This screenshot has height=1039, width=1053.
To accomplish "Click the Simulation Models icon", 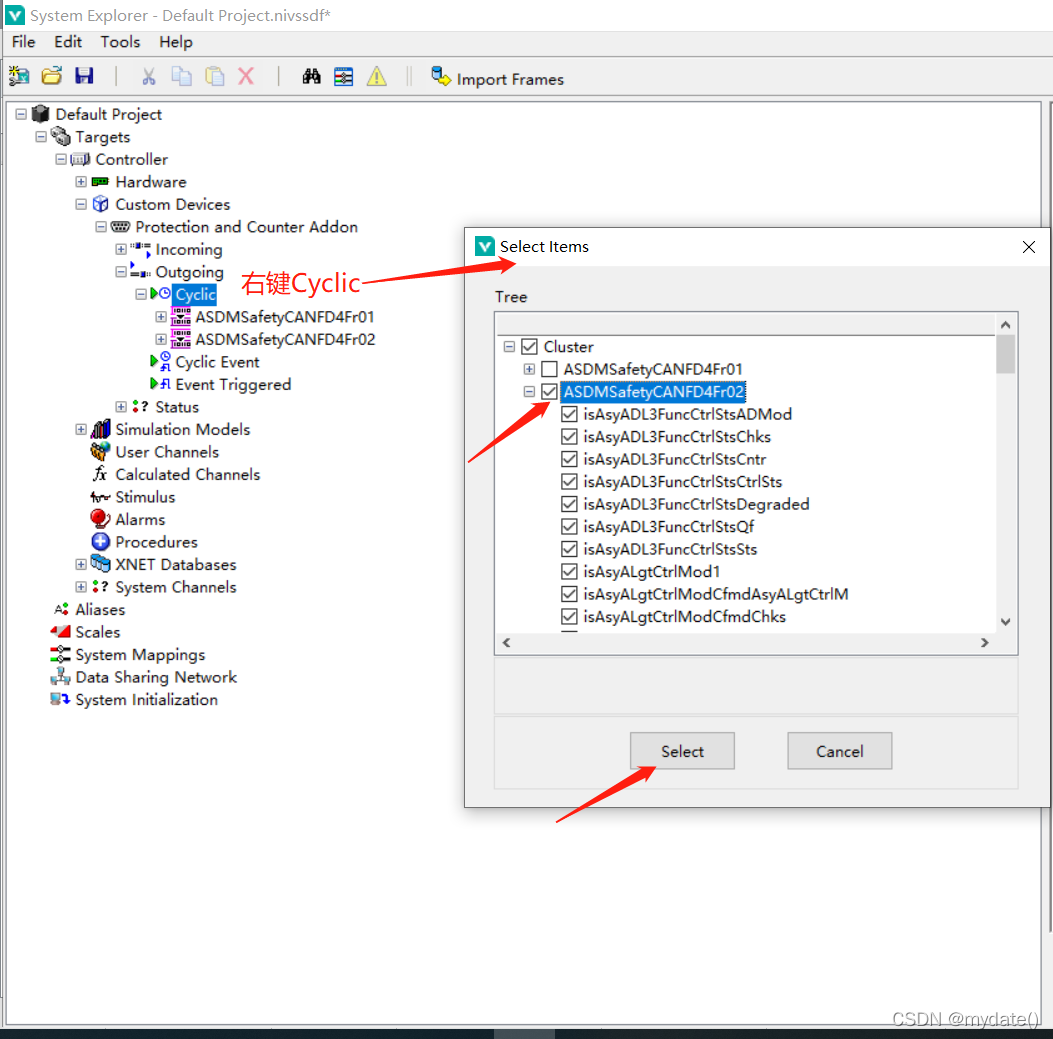I will coord(101,429).
